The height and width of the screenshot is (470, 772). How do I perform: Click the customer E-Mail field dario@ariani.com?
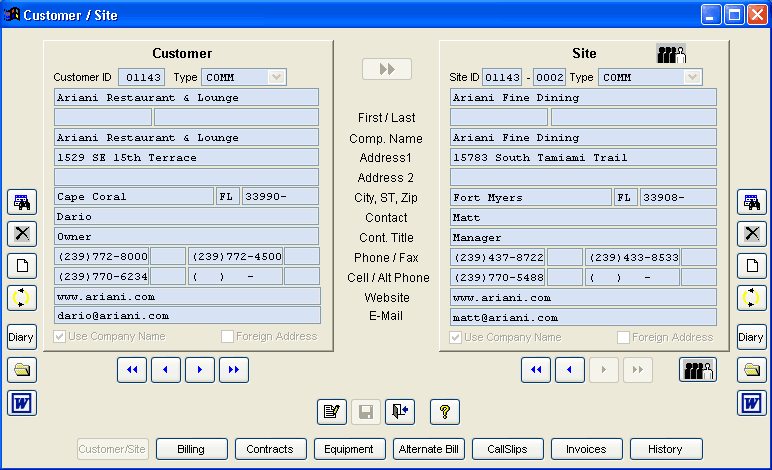187,315
